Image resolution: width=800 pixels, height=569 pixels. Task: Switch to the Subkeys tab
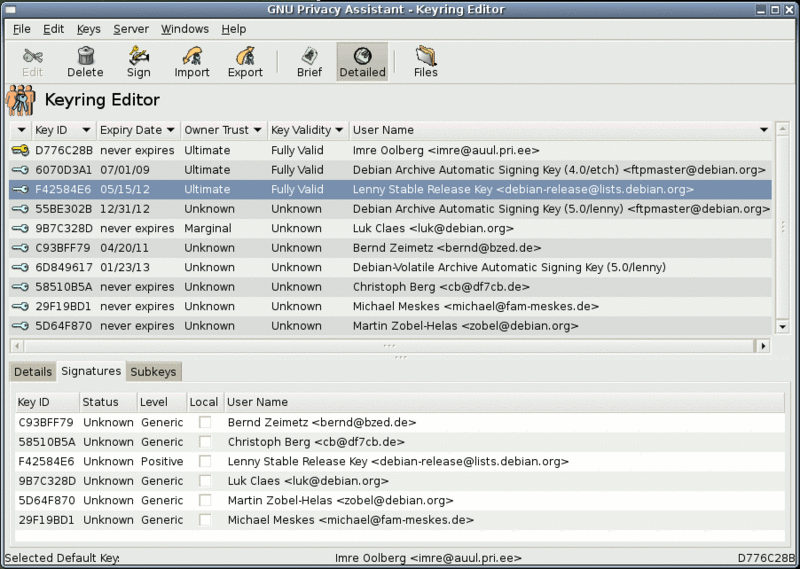click(x=153, y=372)
